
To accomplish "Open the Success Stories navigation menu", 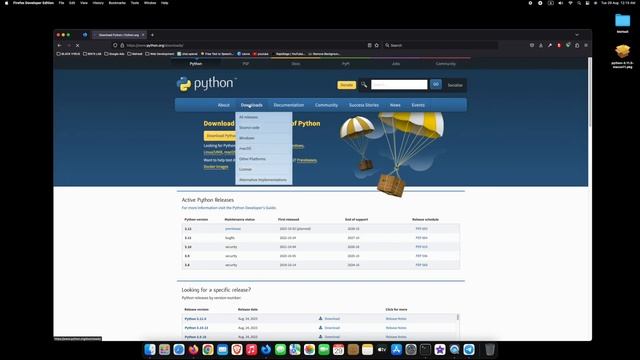I will [364, 105].
